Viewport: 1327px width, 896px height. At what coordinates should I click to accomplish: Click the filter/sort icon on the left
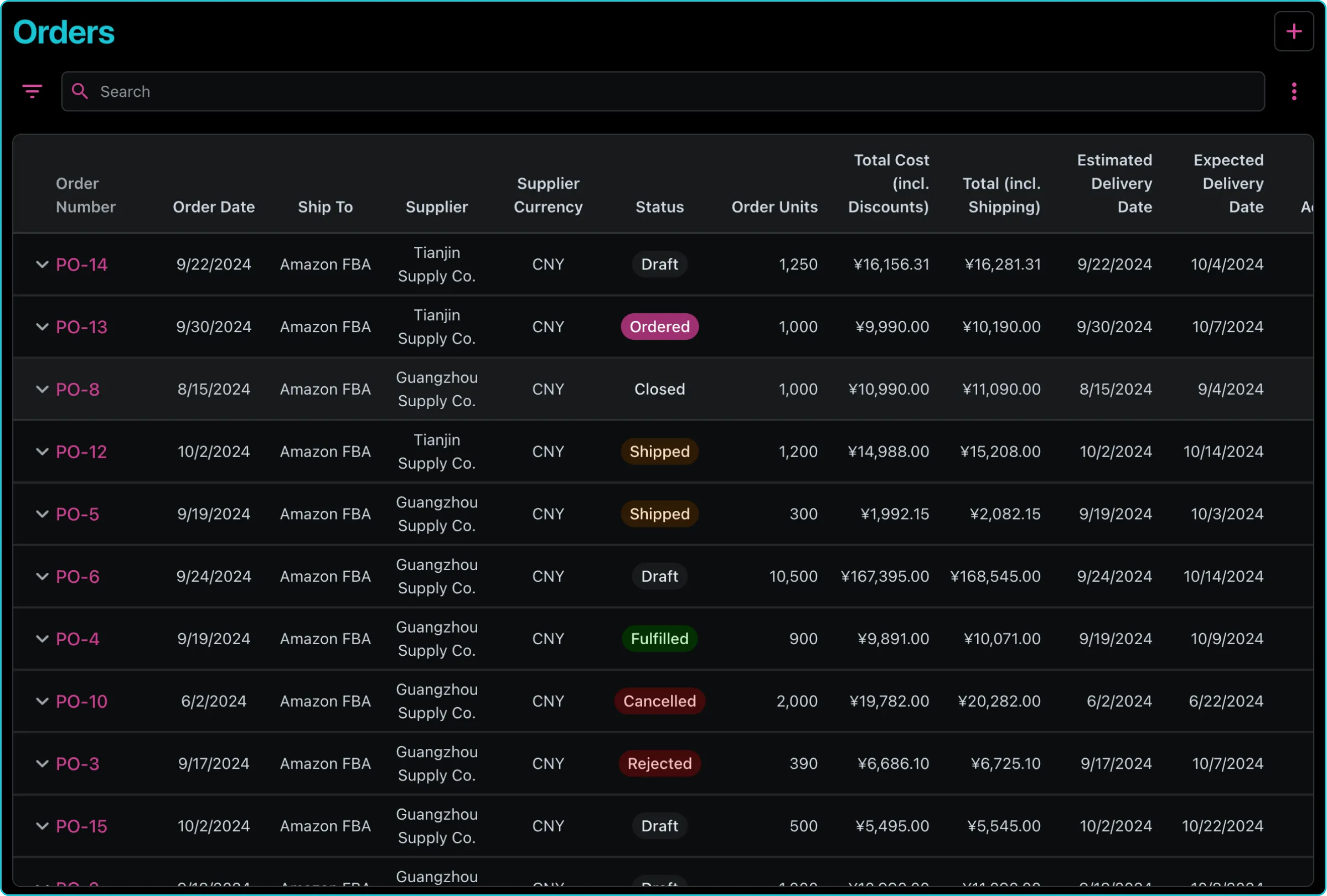(x=33, y=91)
